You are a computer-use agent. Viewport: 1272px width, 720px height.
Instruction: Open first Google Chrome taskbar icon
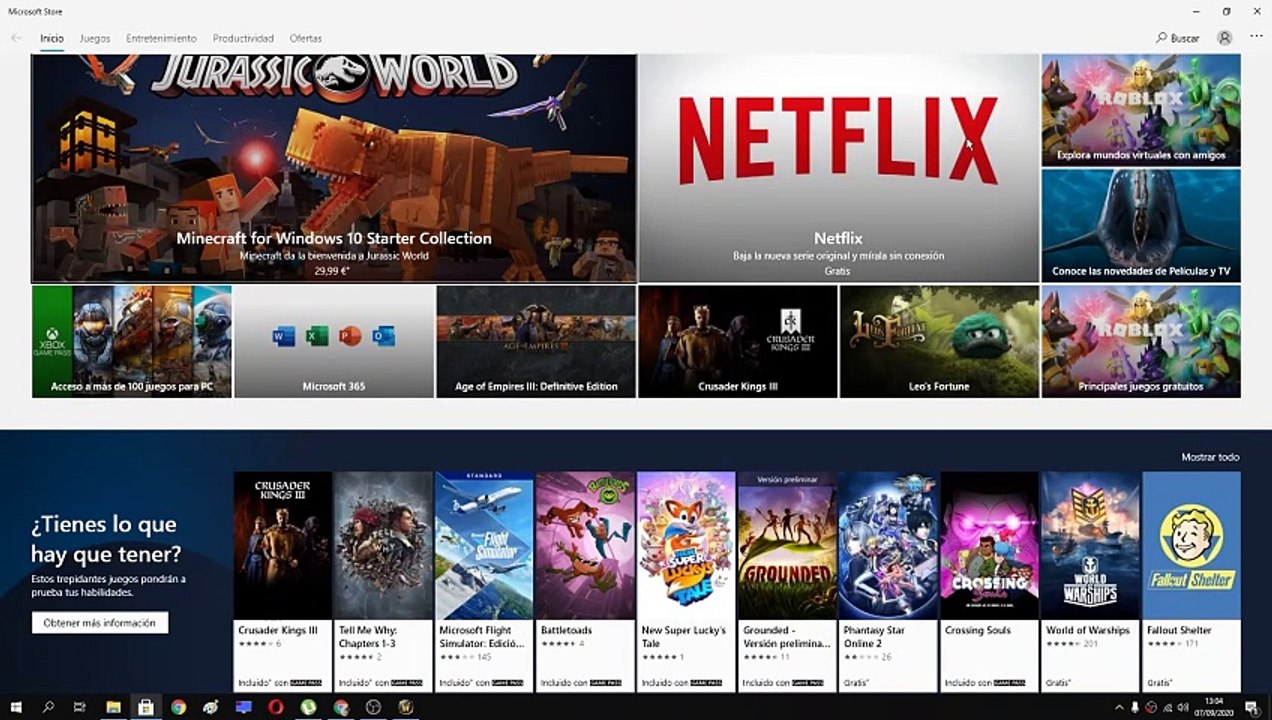(178, 707)
